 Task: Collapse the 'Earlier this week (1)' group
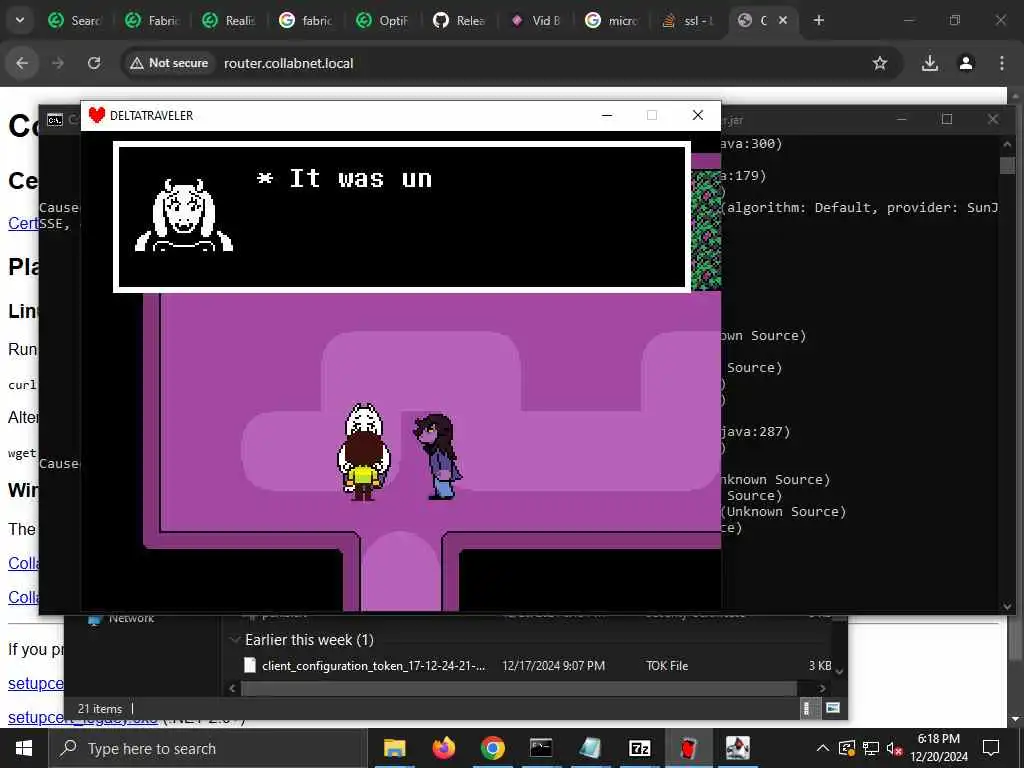(x=234, y=640)
